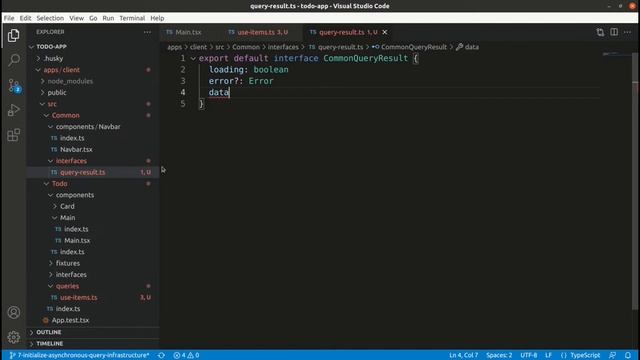Click the line number 3 gutter

tap(183, 81)
